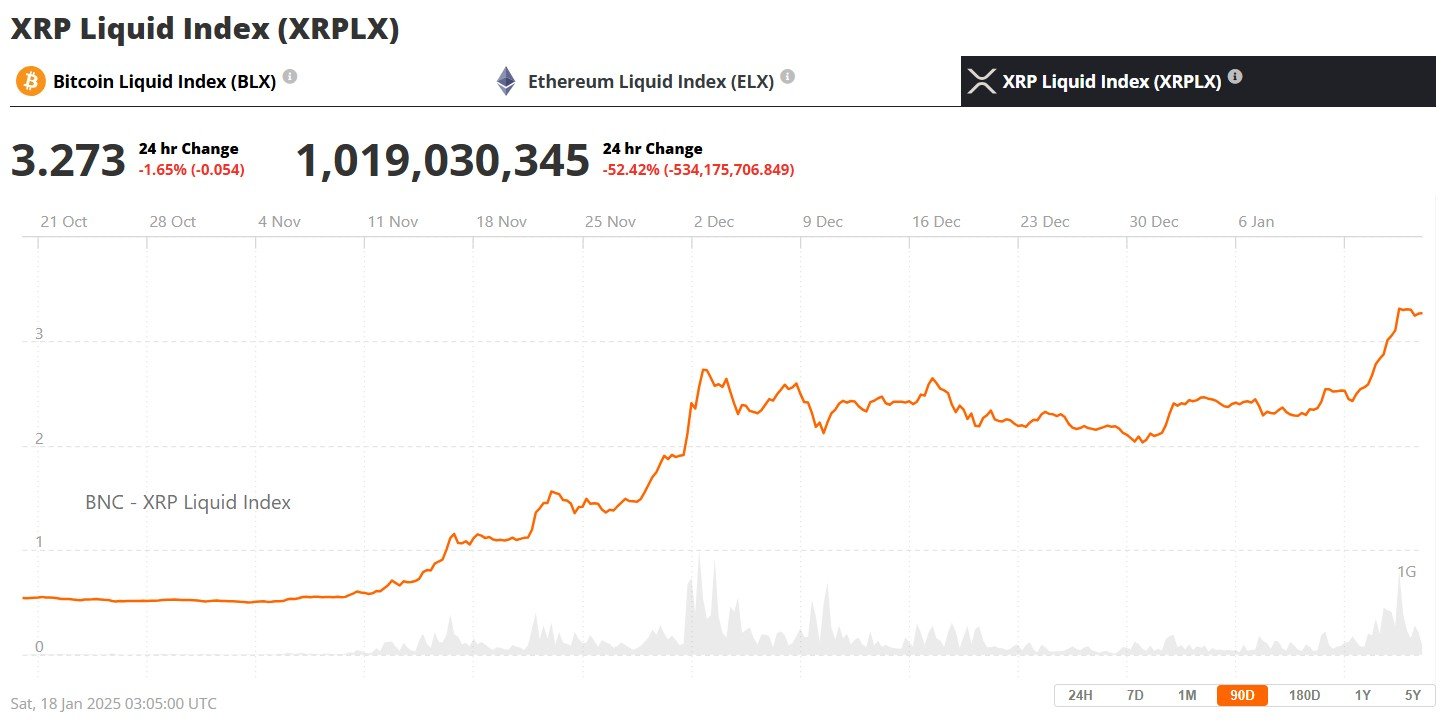
Task: Click the Bitcoin logo icon
Action: 30,81
